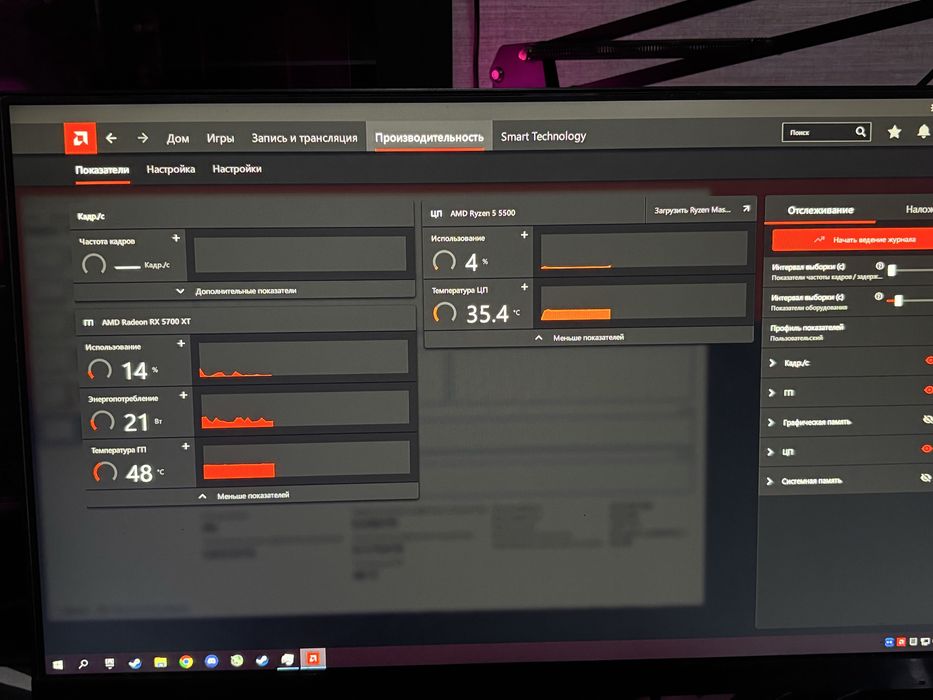Click AMD Software taskbar icon
Image resolution: width=933 pixels, height=700 pixels.
pyautogui.click(x=313, y=658)
